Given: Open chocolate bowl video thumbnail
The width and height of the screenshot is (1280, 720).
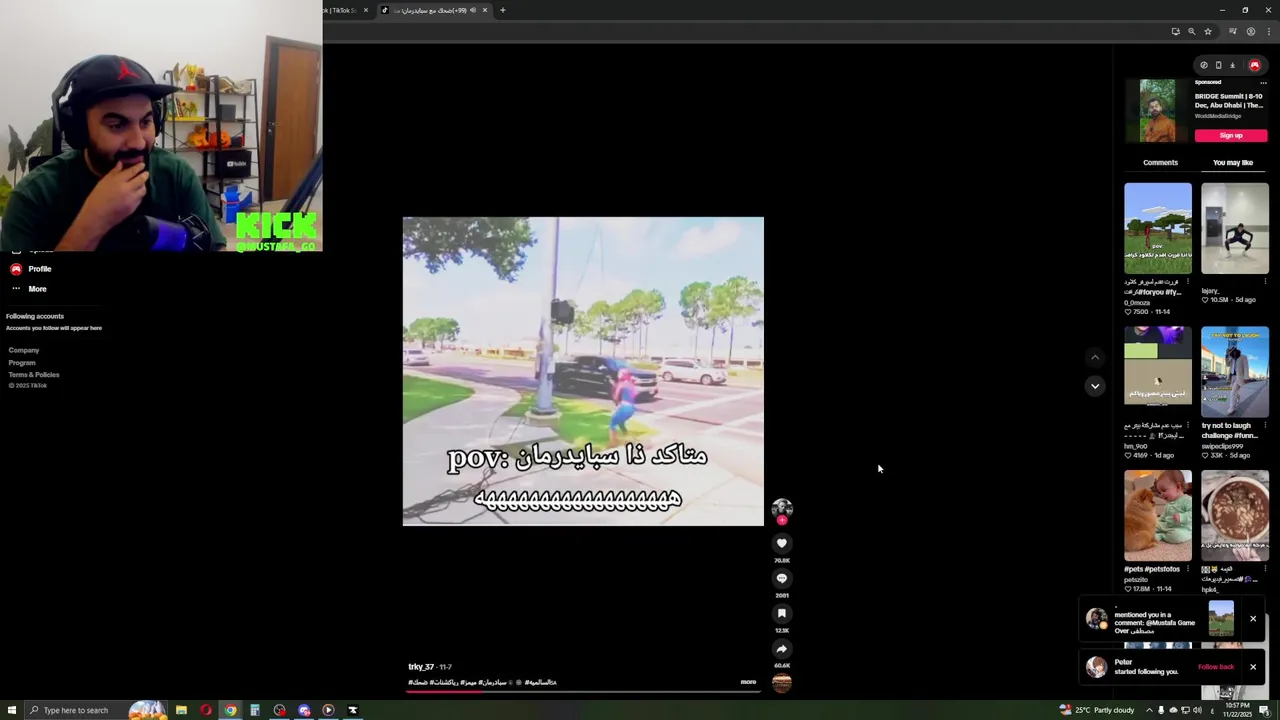Looking at the screenshot, I should tap(1235, 516).
